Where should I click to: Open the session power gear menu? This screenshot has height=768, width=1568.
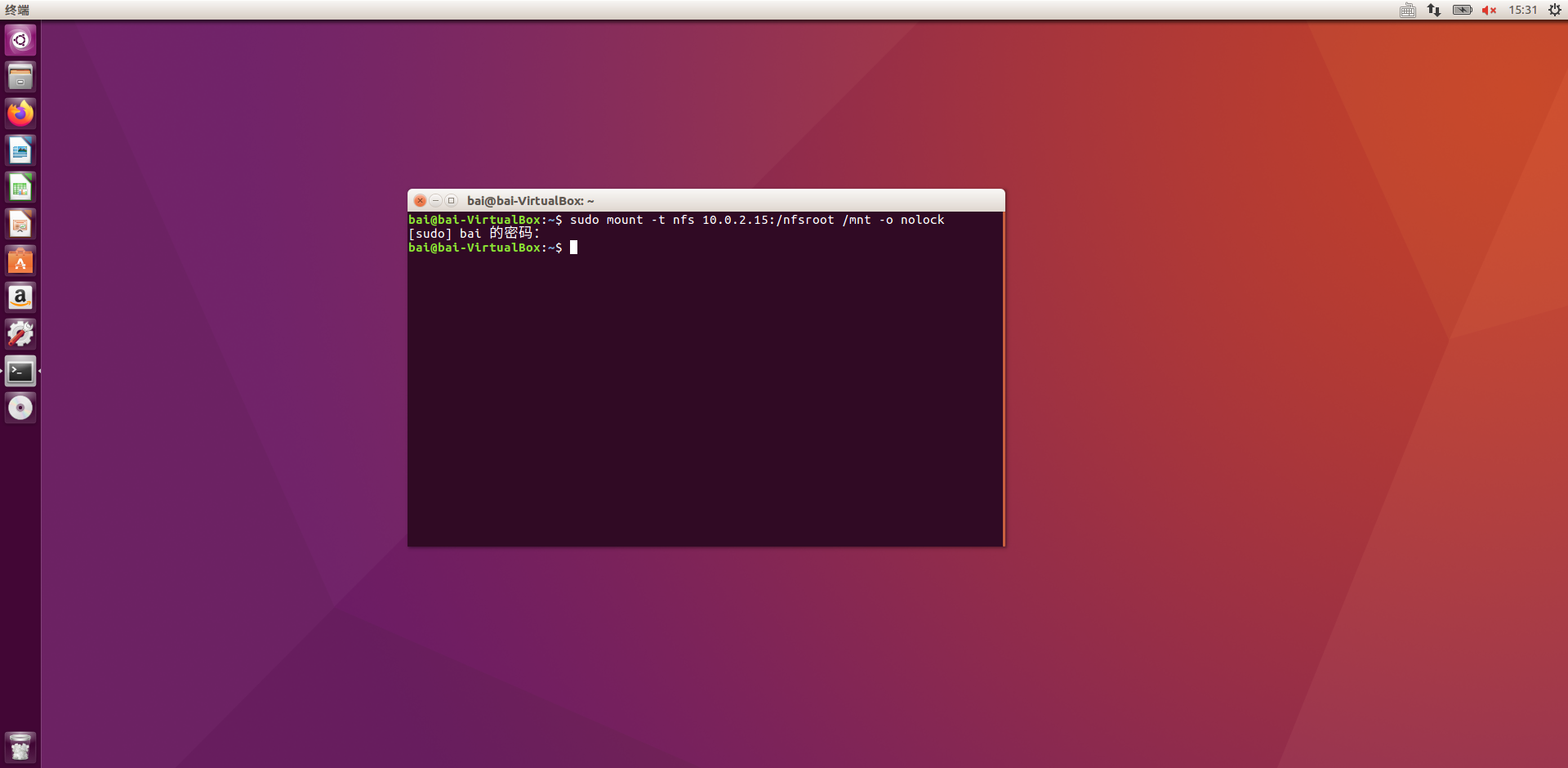[x=1556, y=11]
